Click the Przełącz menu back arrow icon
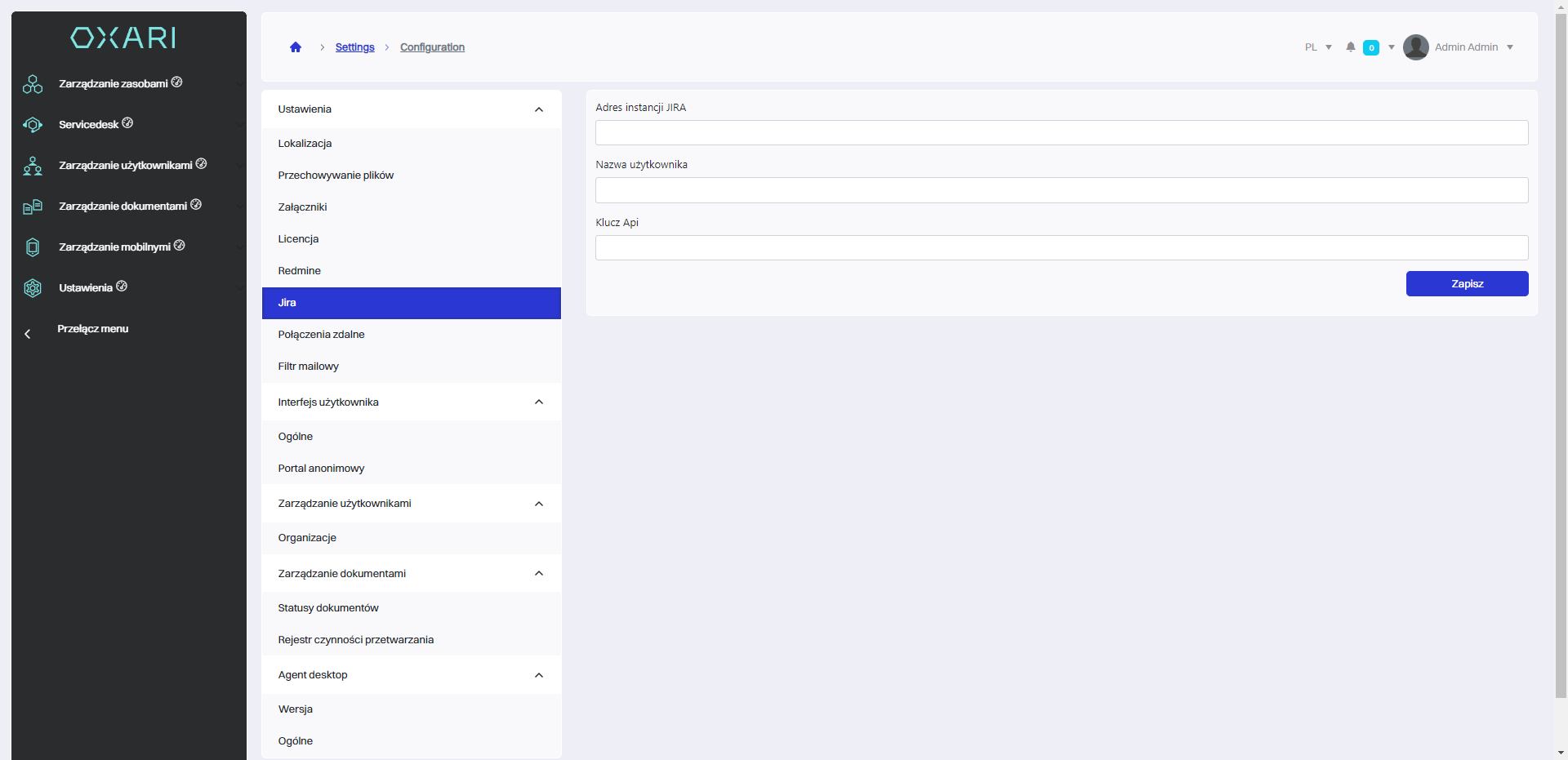The width and height of the screenshot is (1568, 760). [28, 334]
